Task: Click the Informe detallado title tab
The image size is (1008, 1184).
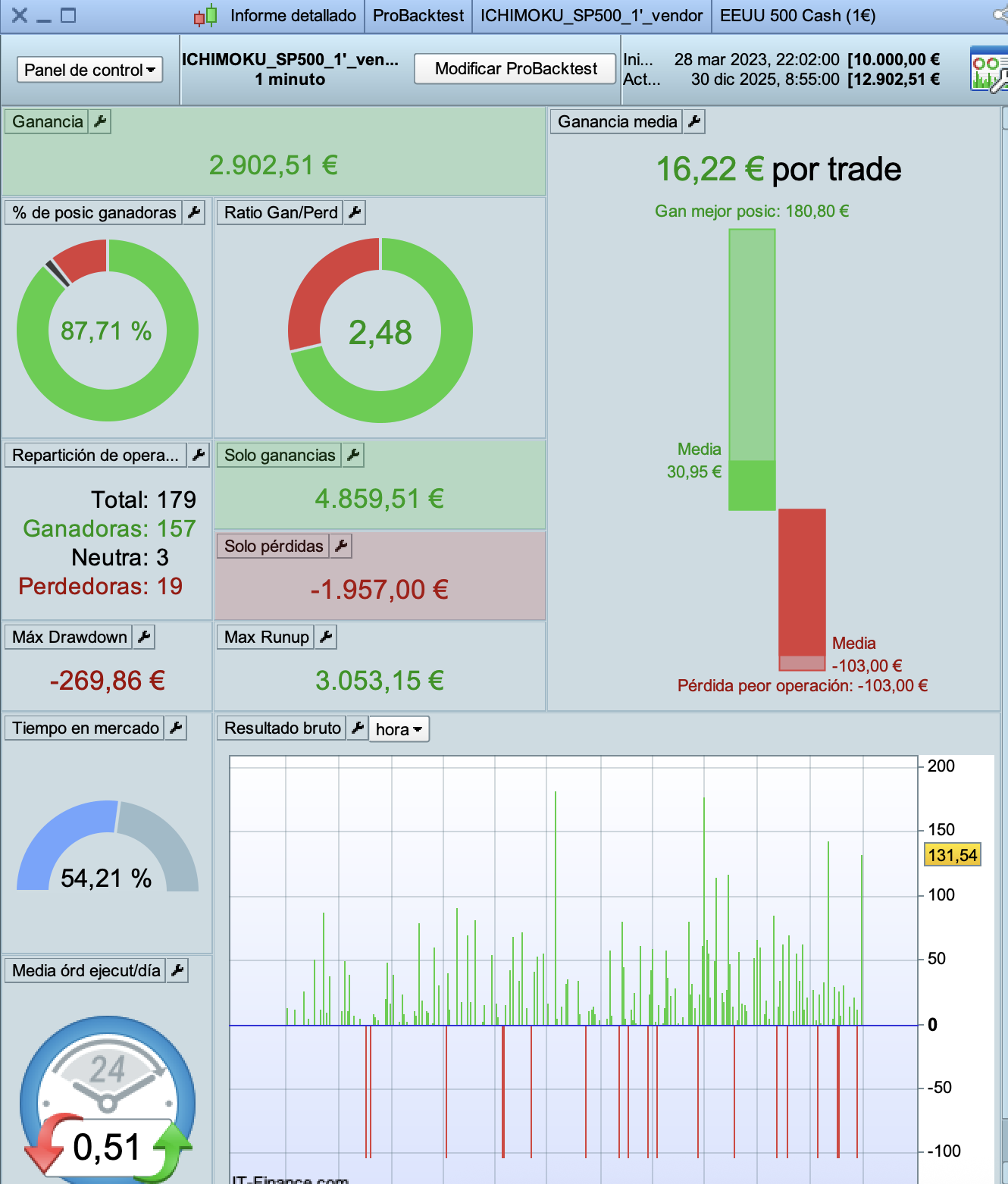Action: click(x=293, y=16)
